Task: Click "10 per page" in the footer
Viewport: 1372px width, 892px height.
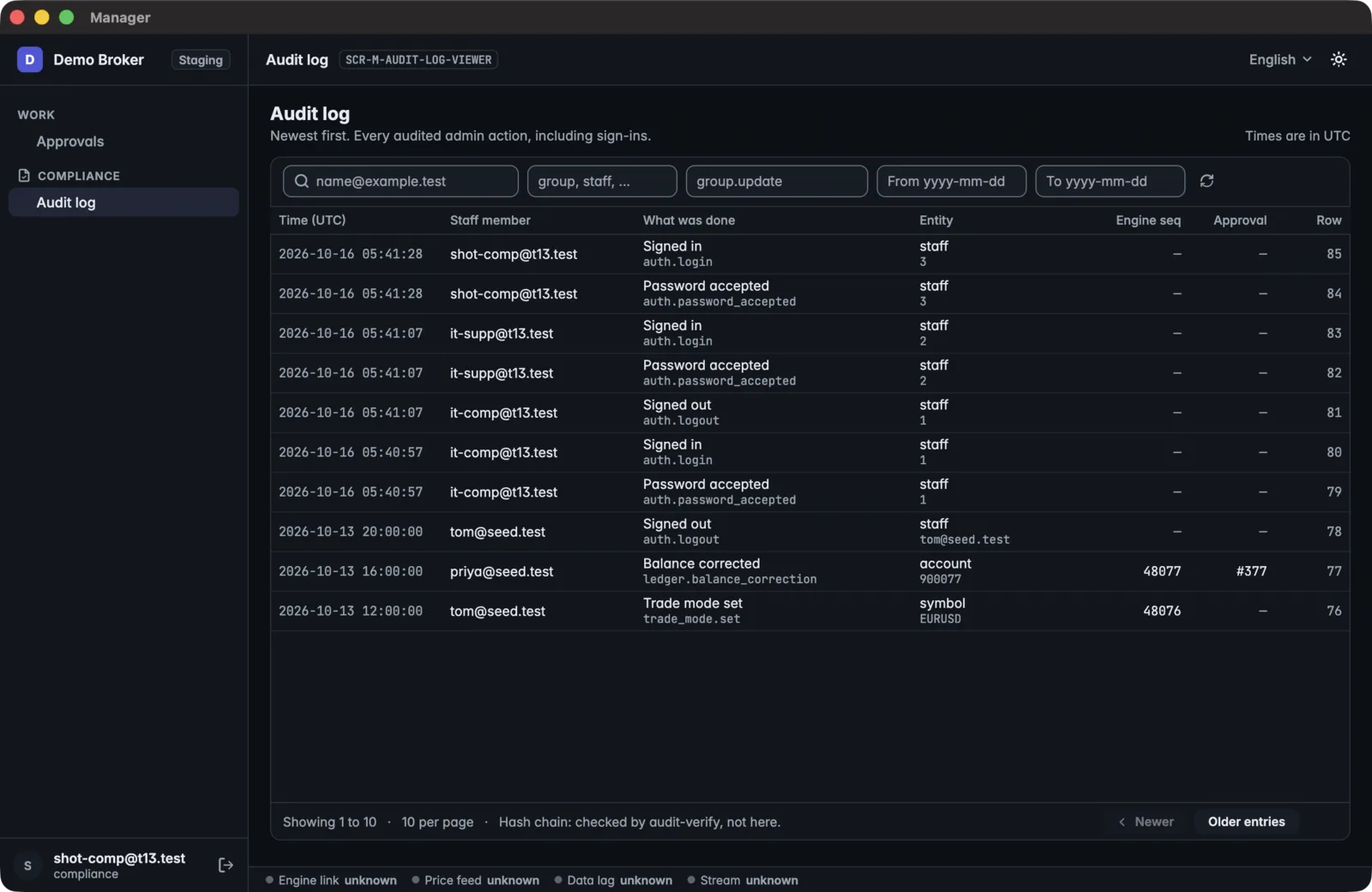Action: pos(437,822)
